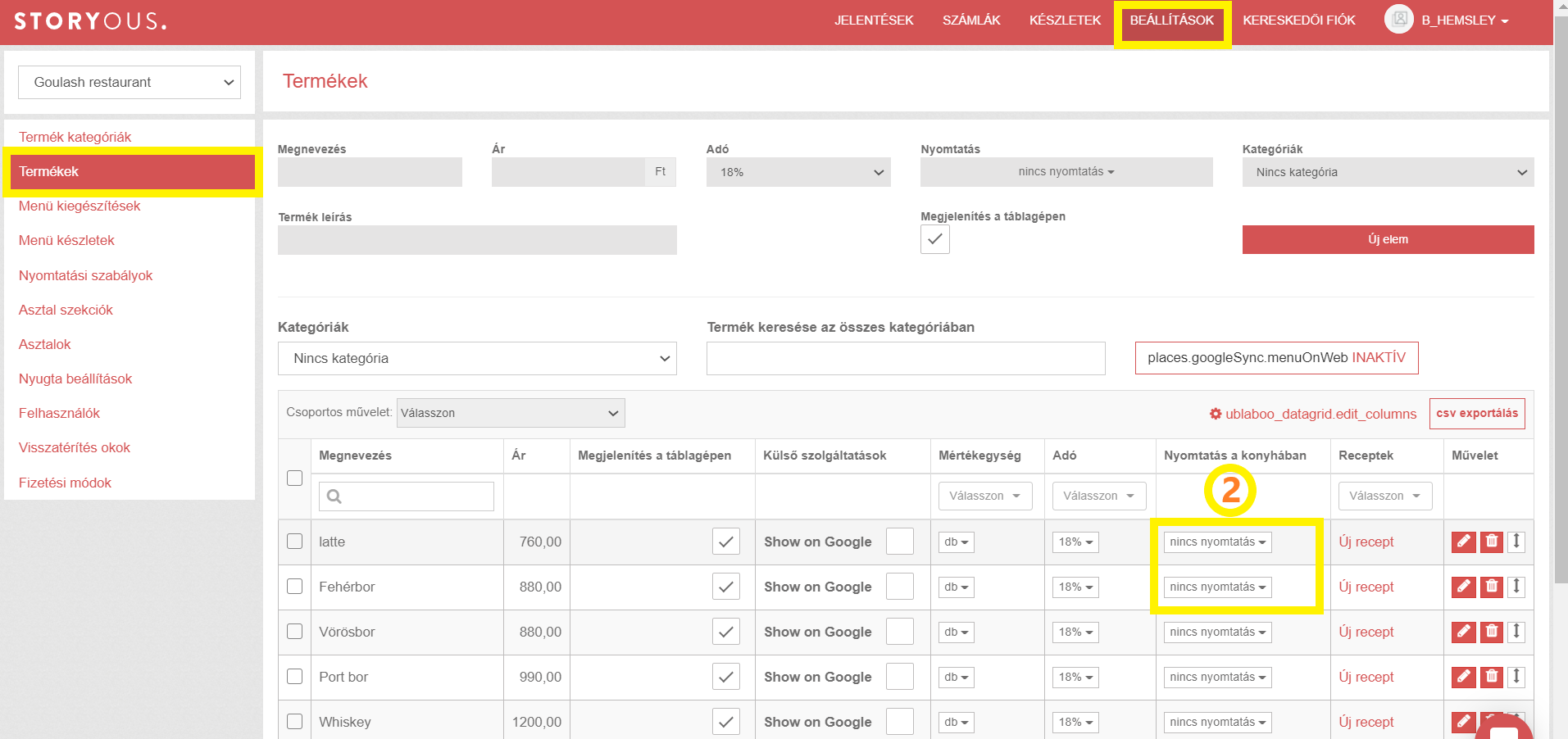Open the Nincs kategória filter dropdown
Image resolution: width=1568 pixels, height=739 pixels.
(x=477, y=359)
